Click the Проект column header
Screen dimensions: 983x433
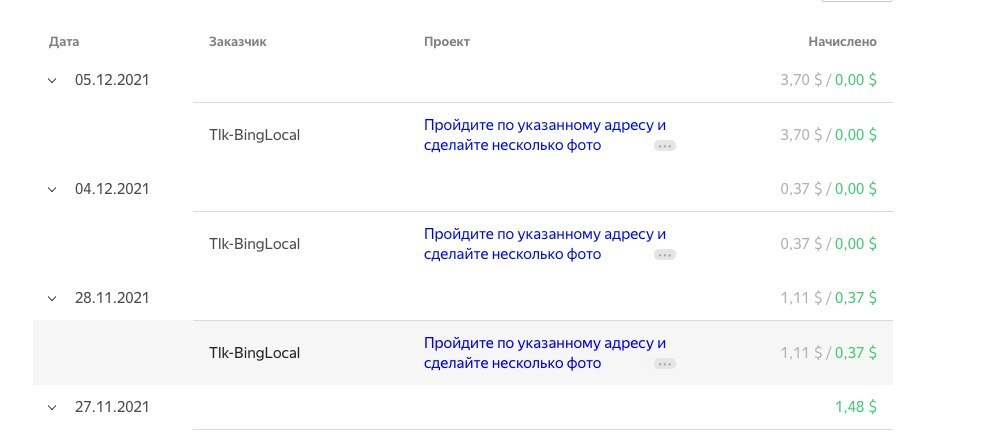[x=447, y=42]
